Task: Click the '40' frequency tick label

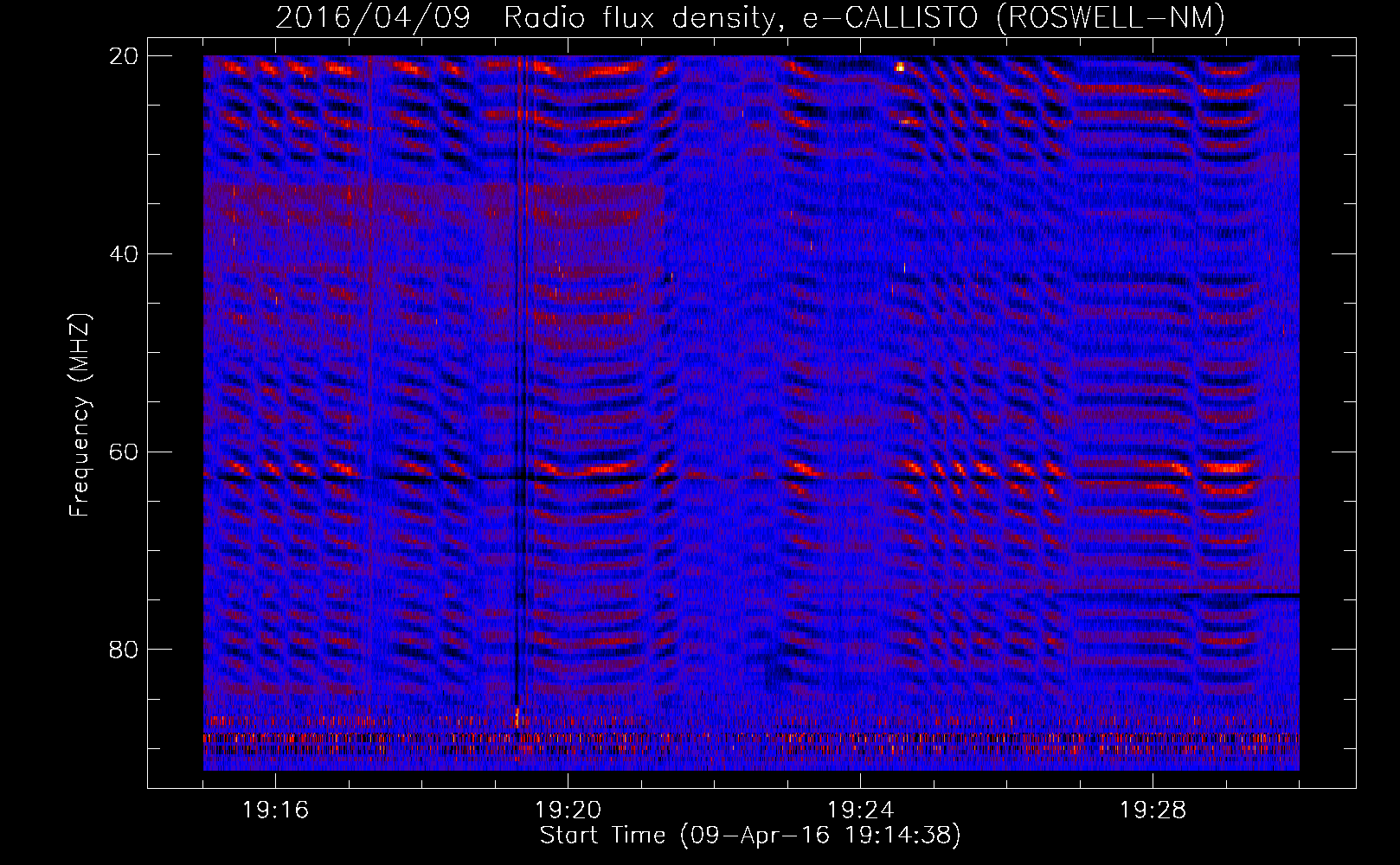Action: tap(124, 254)
